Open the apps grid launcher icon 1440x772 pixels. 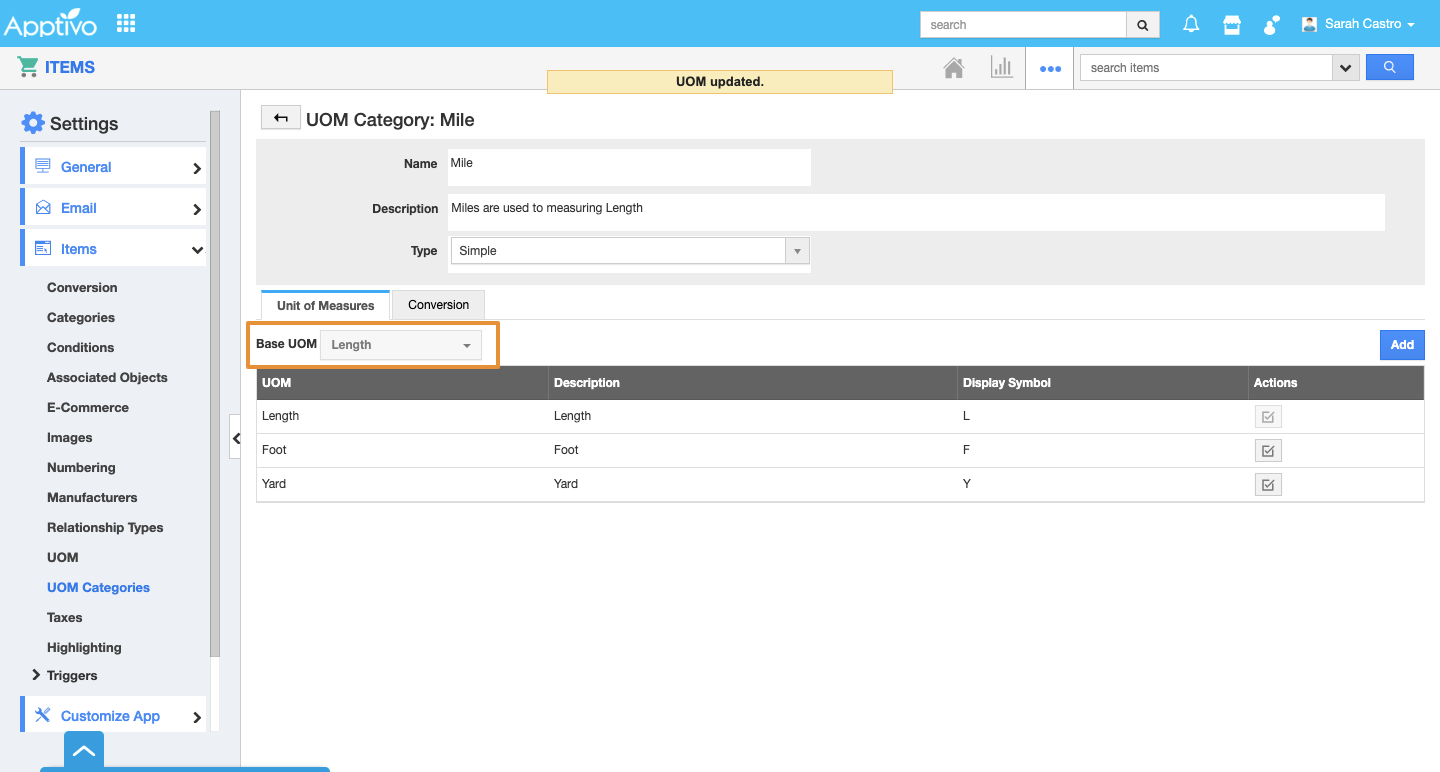point(126,23)
